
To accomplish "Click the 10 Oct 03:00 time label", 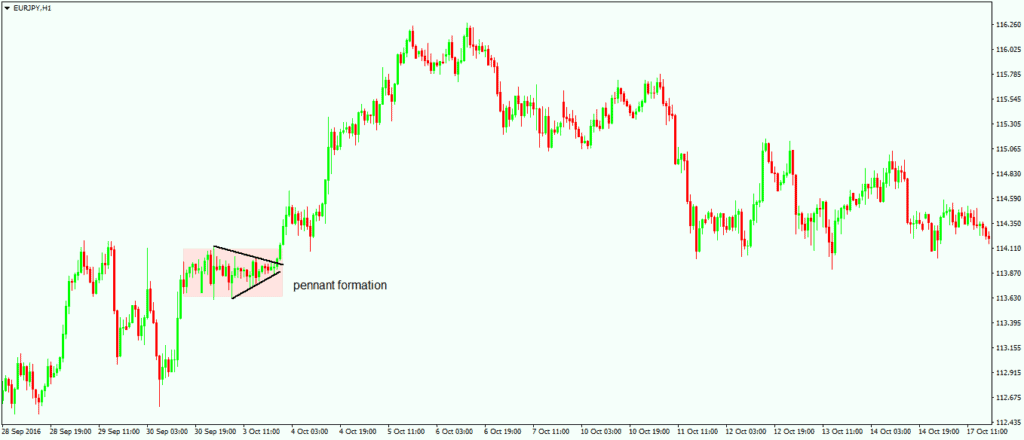I will [601, 432].
